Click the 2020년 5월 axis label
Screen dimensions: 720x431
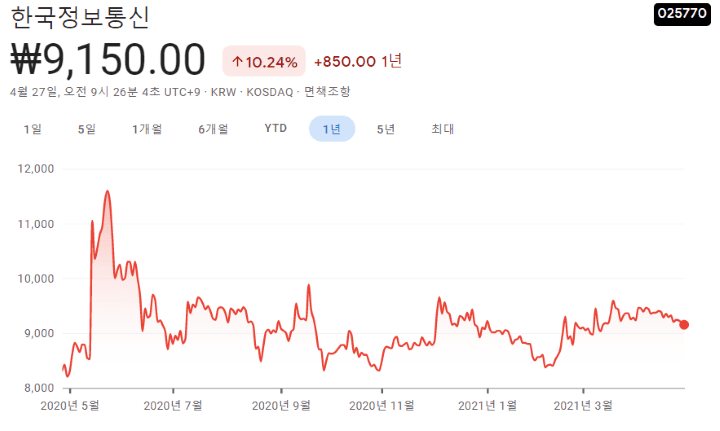(x=70, y=406)
